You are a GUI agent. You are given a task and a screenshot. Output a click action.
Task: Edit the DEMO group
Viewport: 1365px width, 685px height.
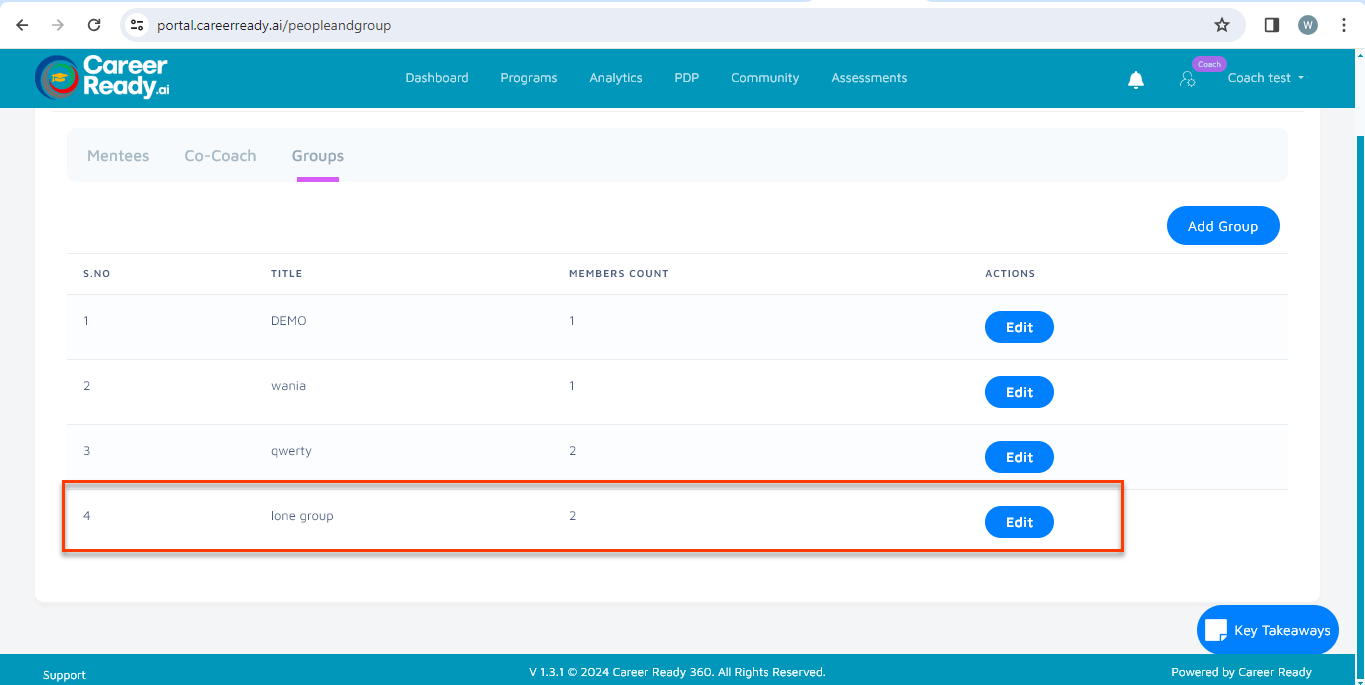1018,327
